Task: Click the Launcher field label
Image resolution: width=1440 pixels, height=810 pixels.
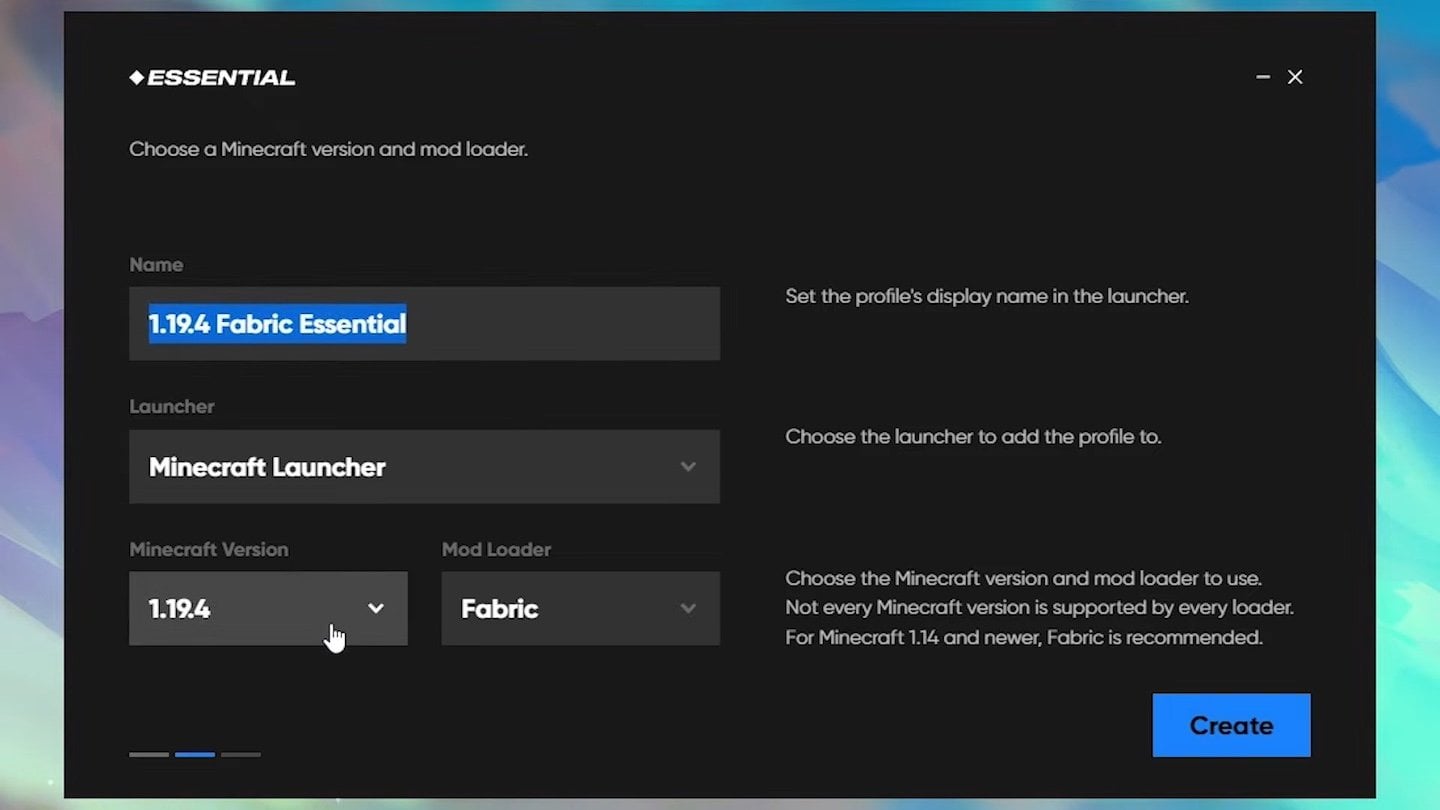Action: coord(172,407)
